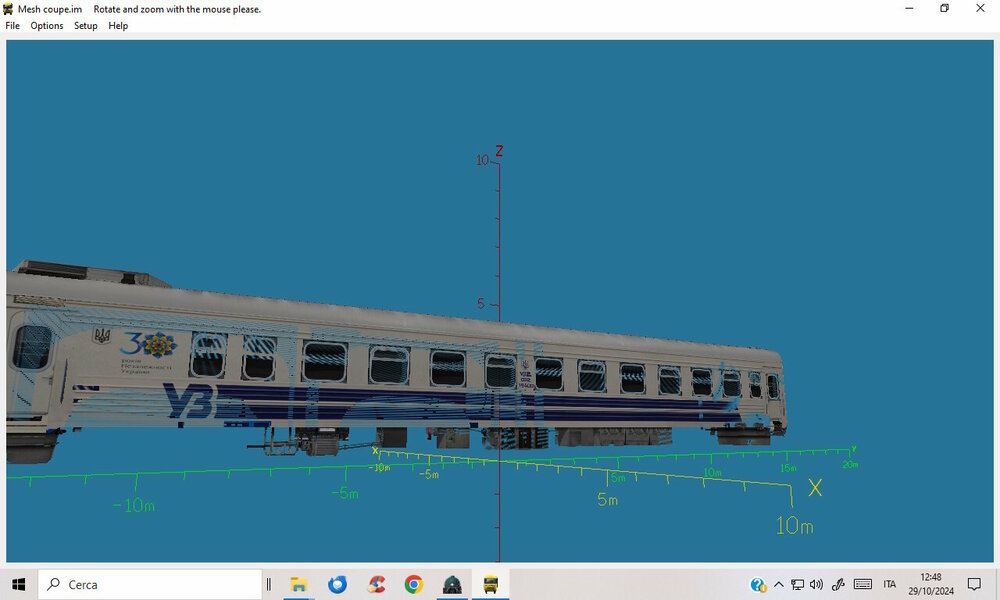
Task: Open CCleaner from the taskbar
Action: (376, 584)
